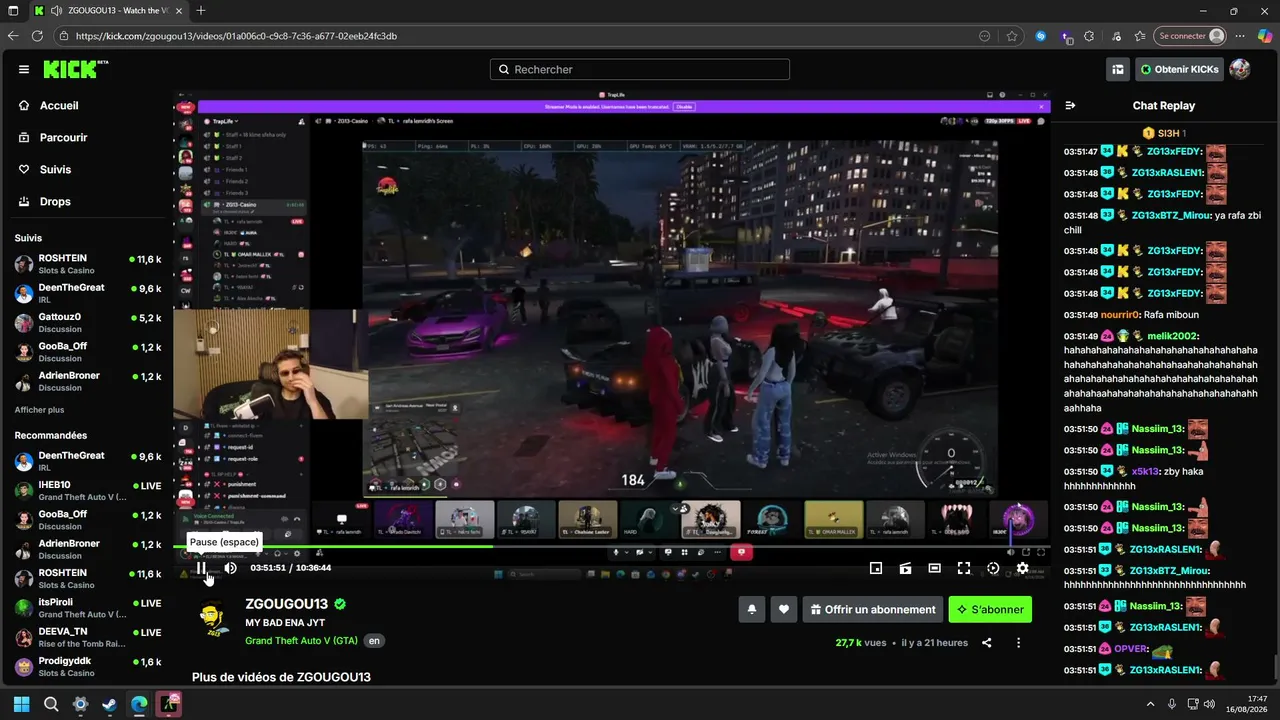
Task: Open the user profile avatar menu
Action: [x=1240, y=69]
